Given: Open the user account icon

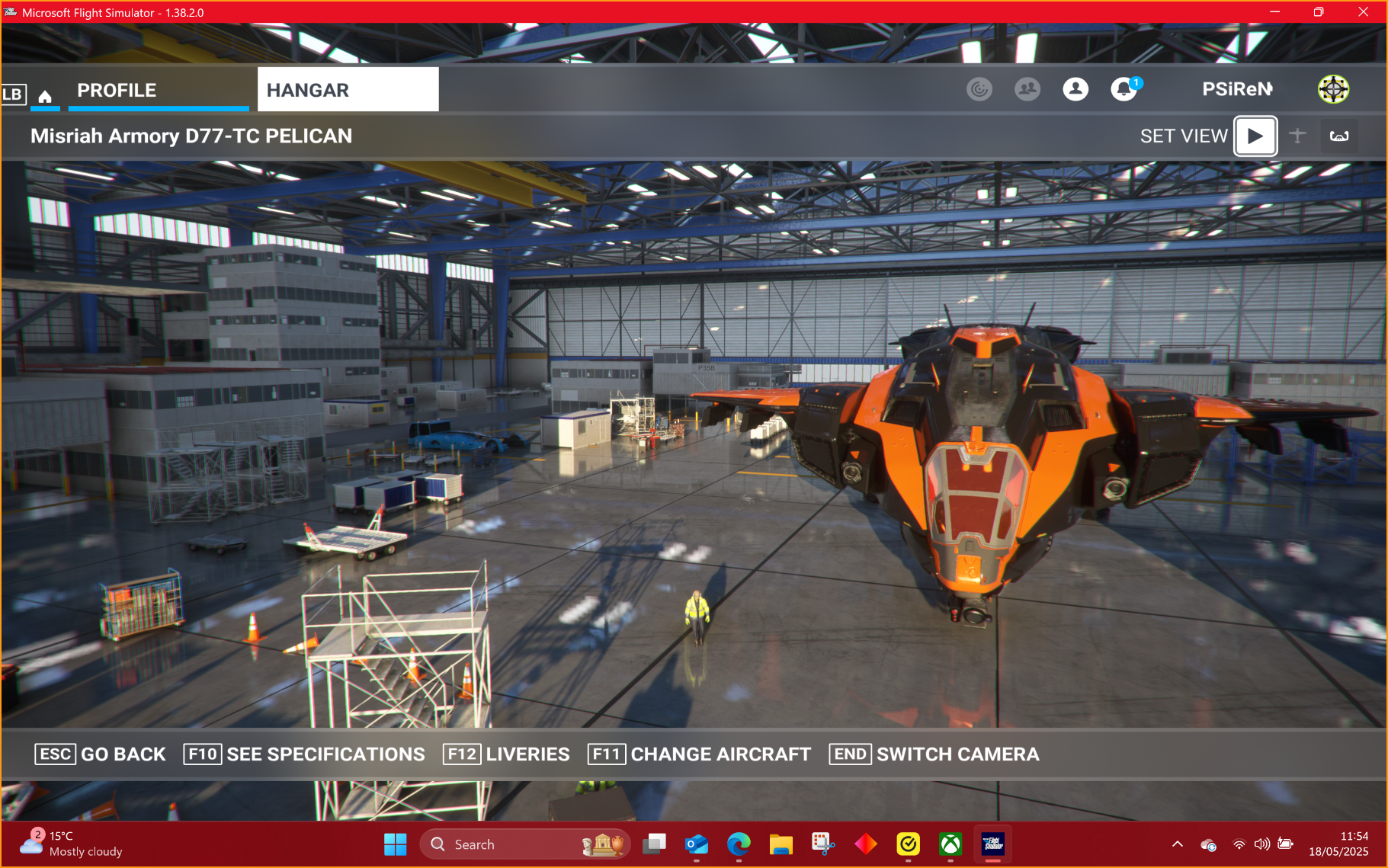Looking at the screenshot, I should (x=1075, y=89).
